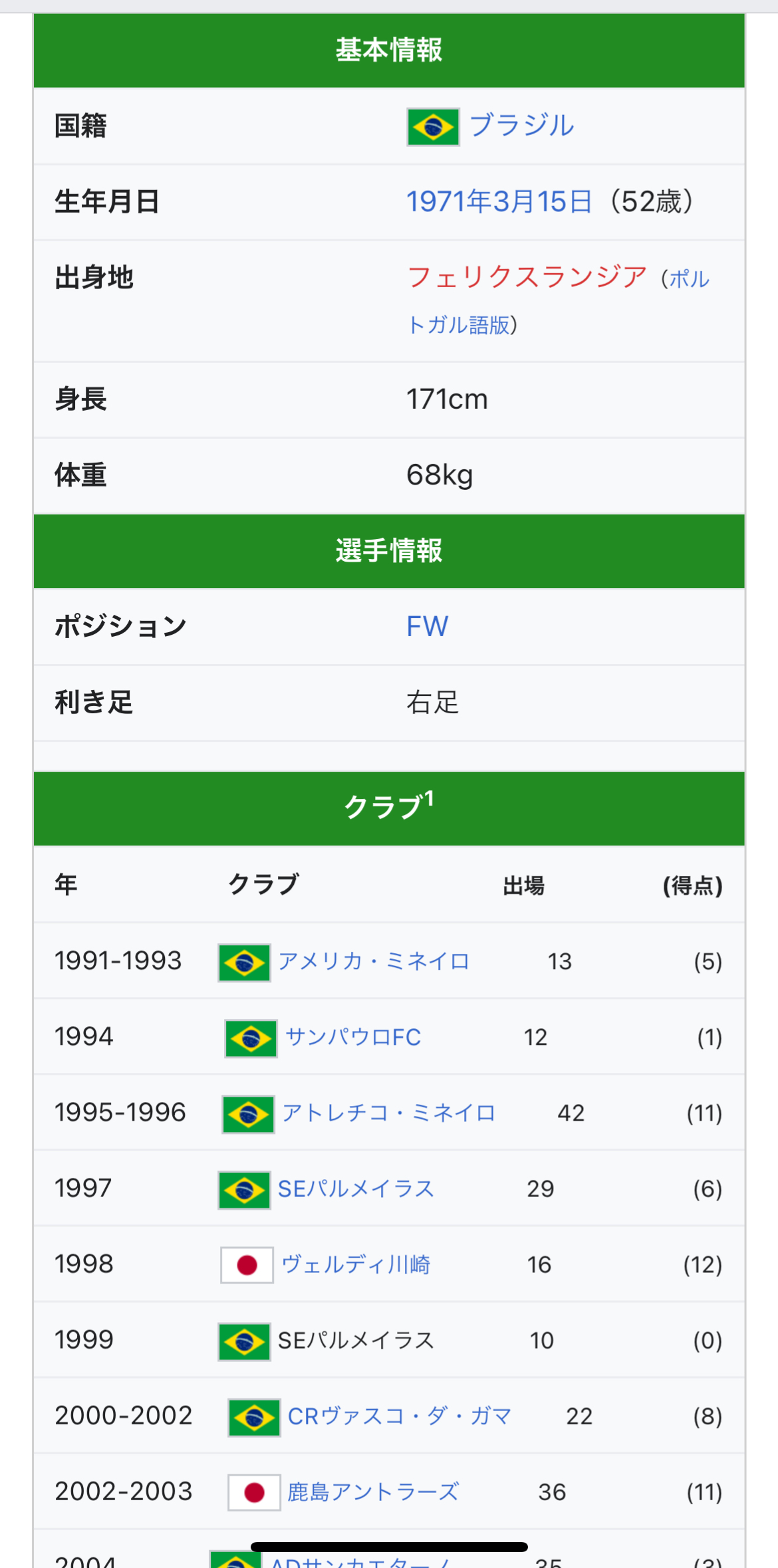Open the FW position link
The image size is (778, 1568).
[x=427, y=626]
